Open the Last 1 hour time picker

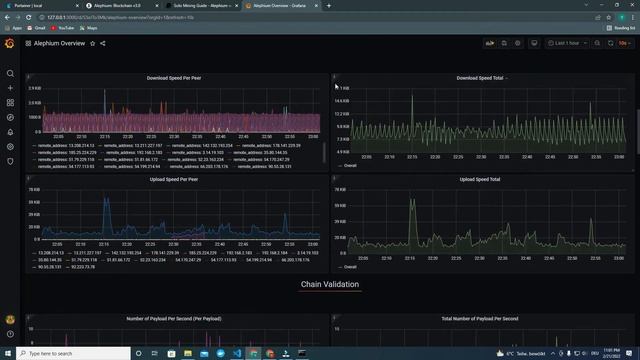[567, 43]
